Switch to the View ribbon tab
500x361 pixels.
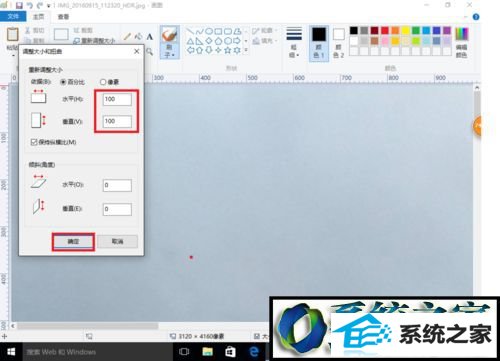pyautogui.click(x=63, y=16)
